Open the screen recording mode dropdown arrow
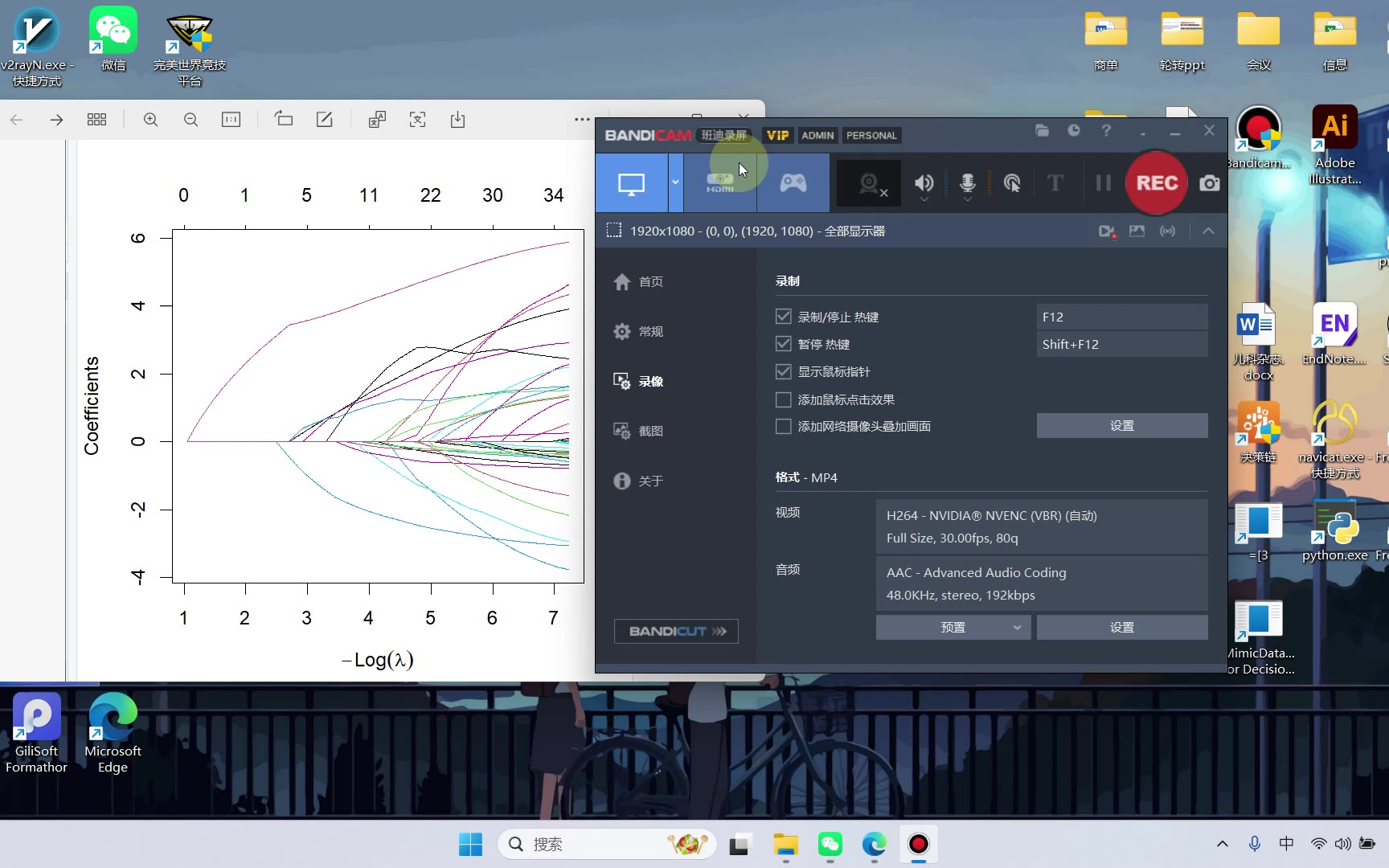The image size is (1389, 868). tap(675, 183)
